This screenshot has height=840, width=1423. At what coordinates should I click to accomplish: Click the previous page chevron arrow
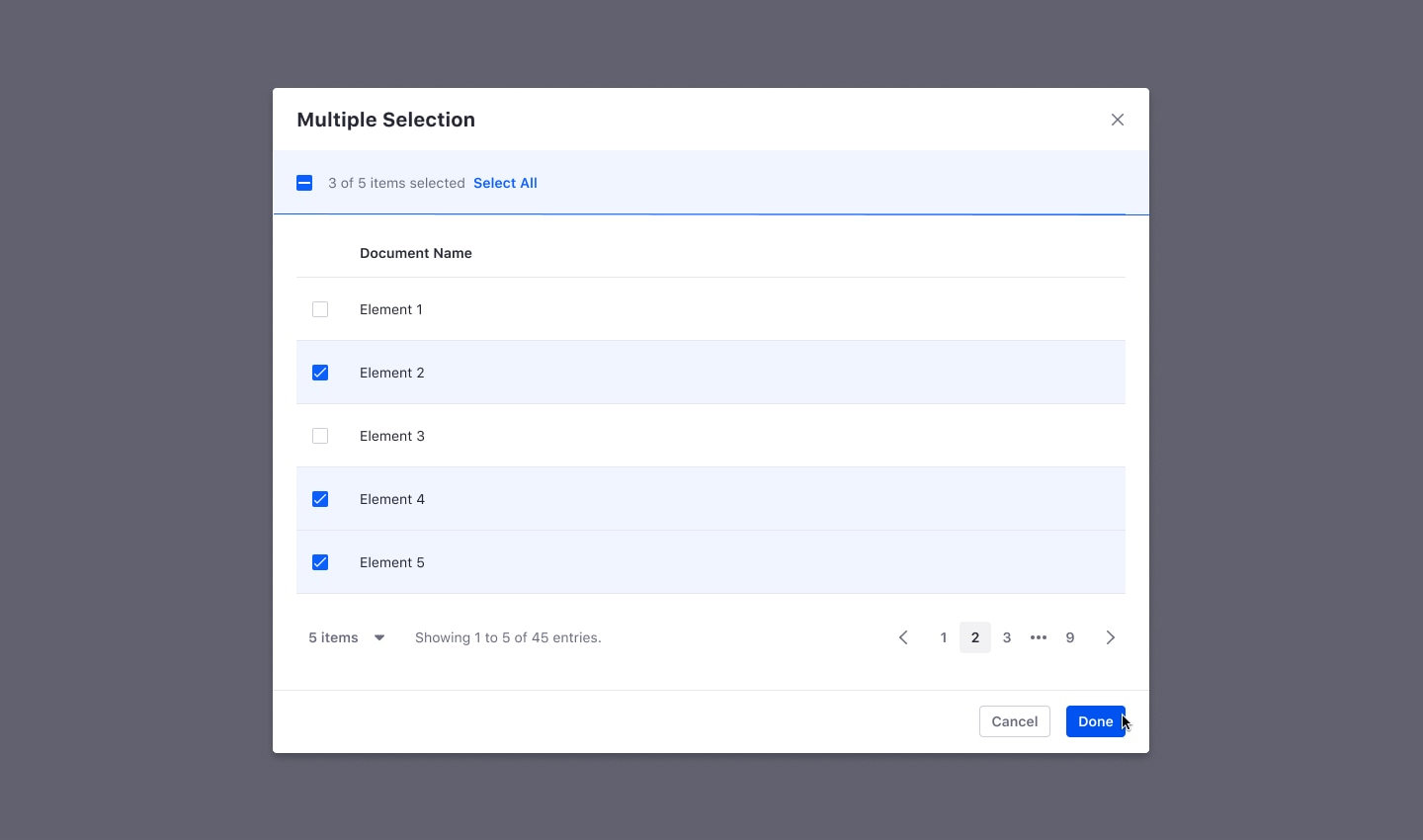(903, 637)
